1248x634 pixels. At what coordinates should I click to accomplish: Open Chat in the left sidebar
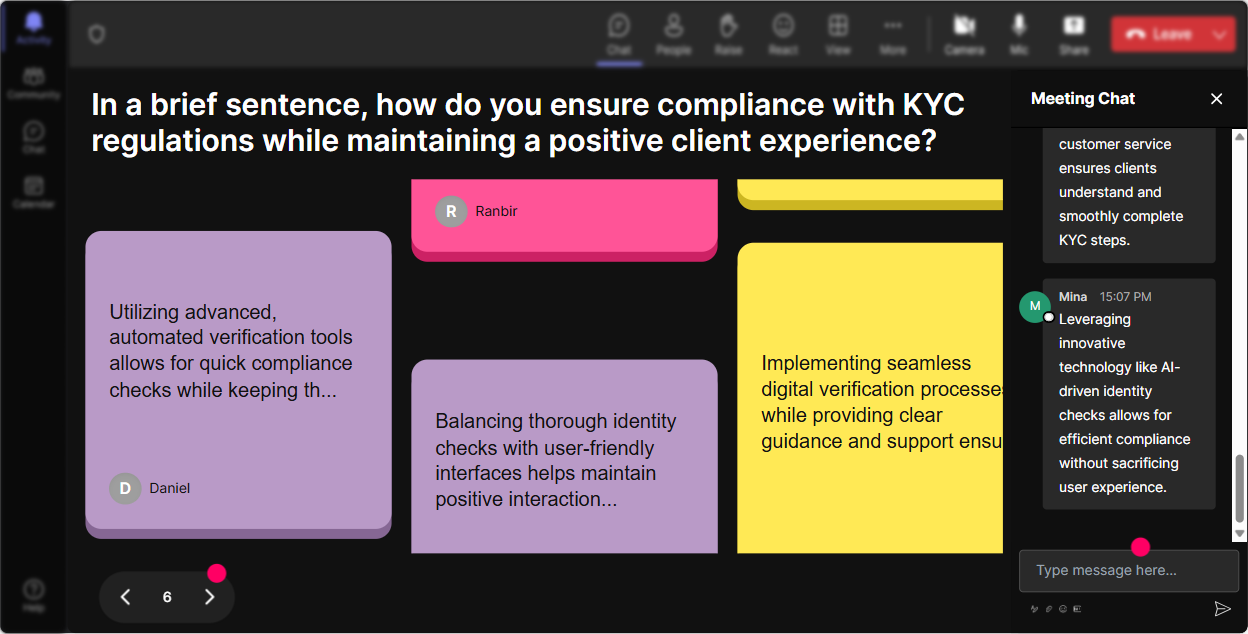[x=33, y=138]
